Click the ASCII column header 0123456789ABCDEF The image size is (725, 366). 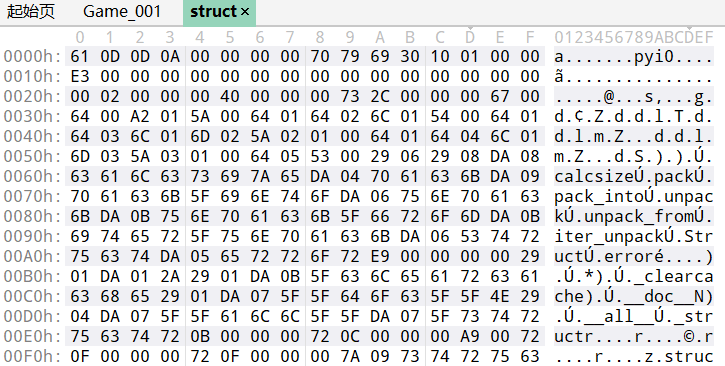(634, 37)
